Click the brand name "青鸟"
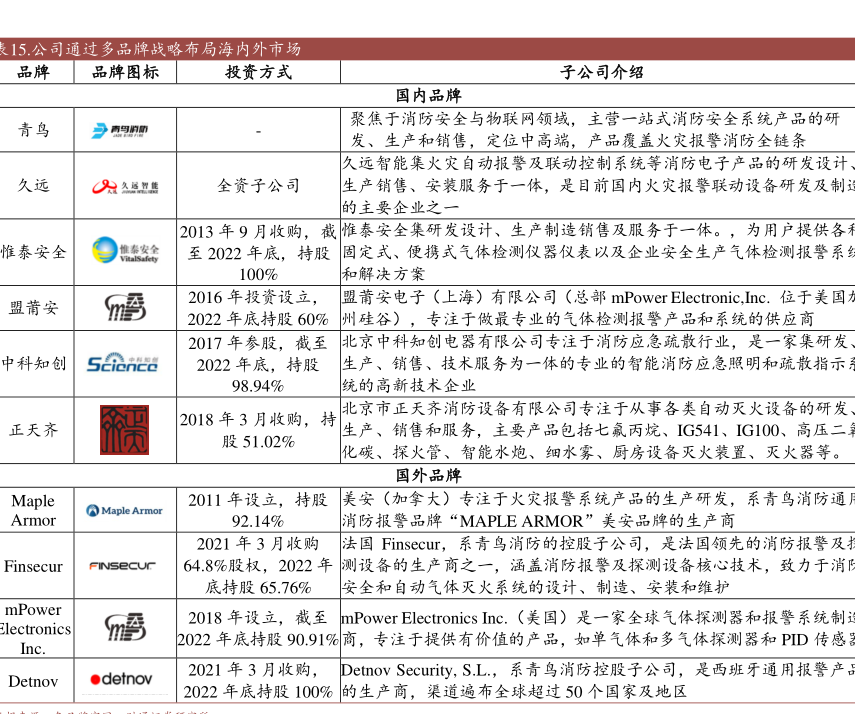The image size is (855, 714). (x=33, y=130)
